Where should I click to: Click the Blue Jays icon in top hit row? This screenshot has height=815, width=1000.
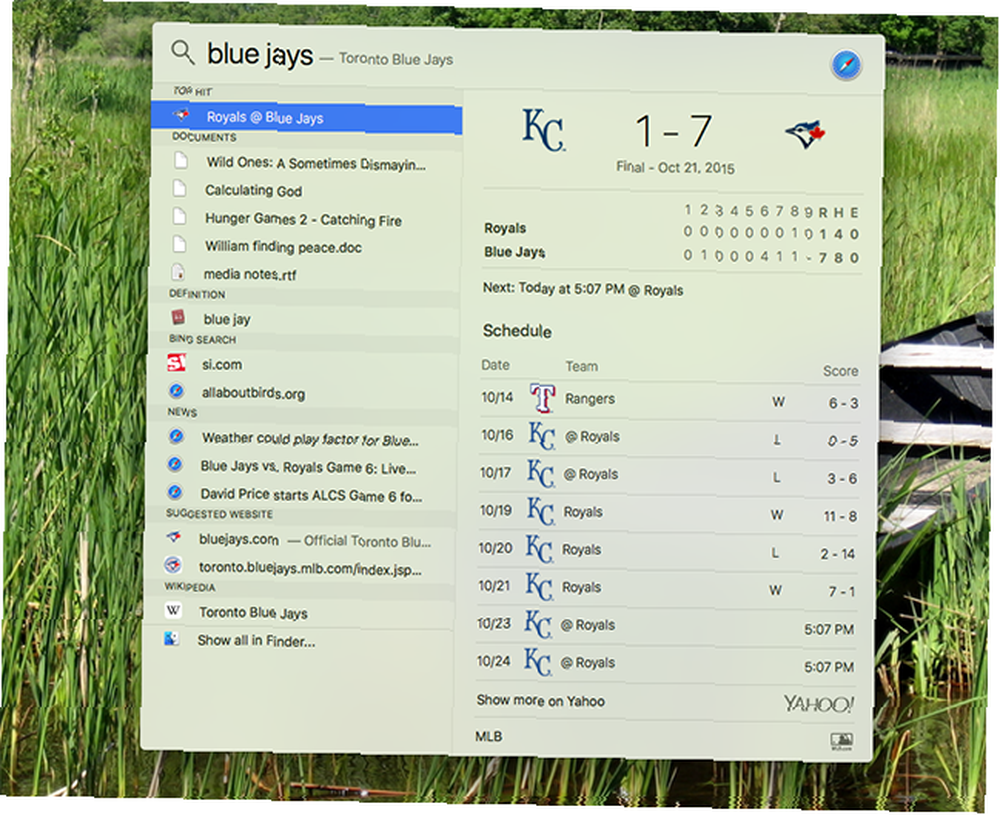click(x=182, y=115)
